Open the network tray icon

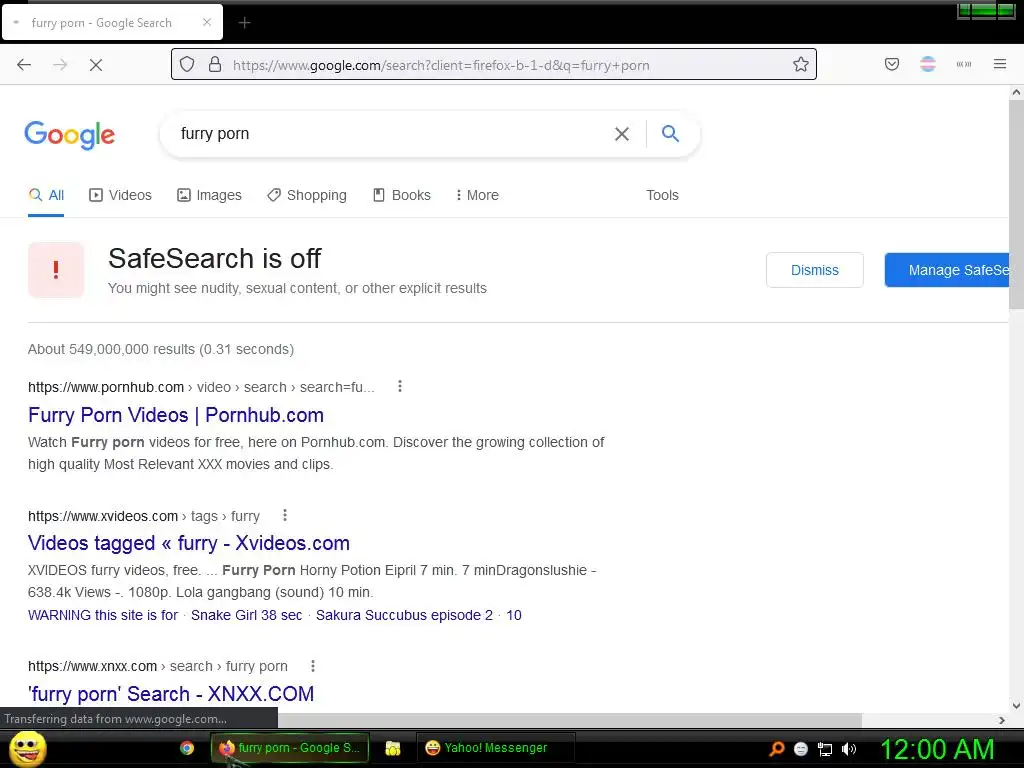click(x=825, y=749)
